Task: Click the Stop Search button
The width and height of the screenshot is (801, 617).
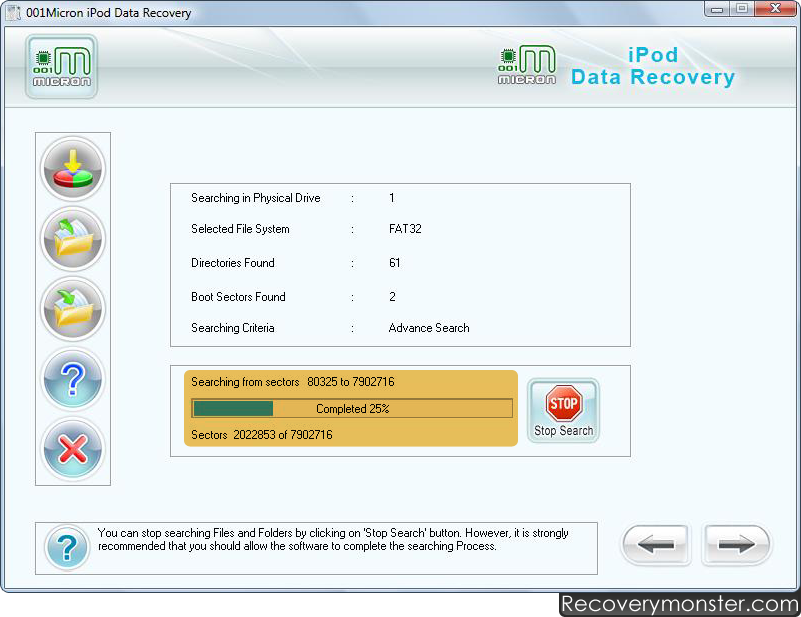Action: click(x=563, y=411)
